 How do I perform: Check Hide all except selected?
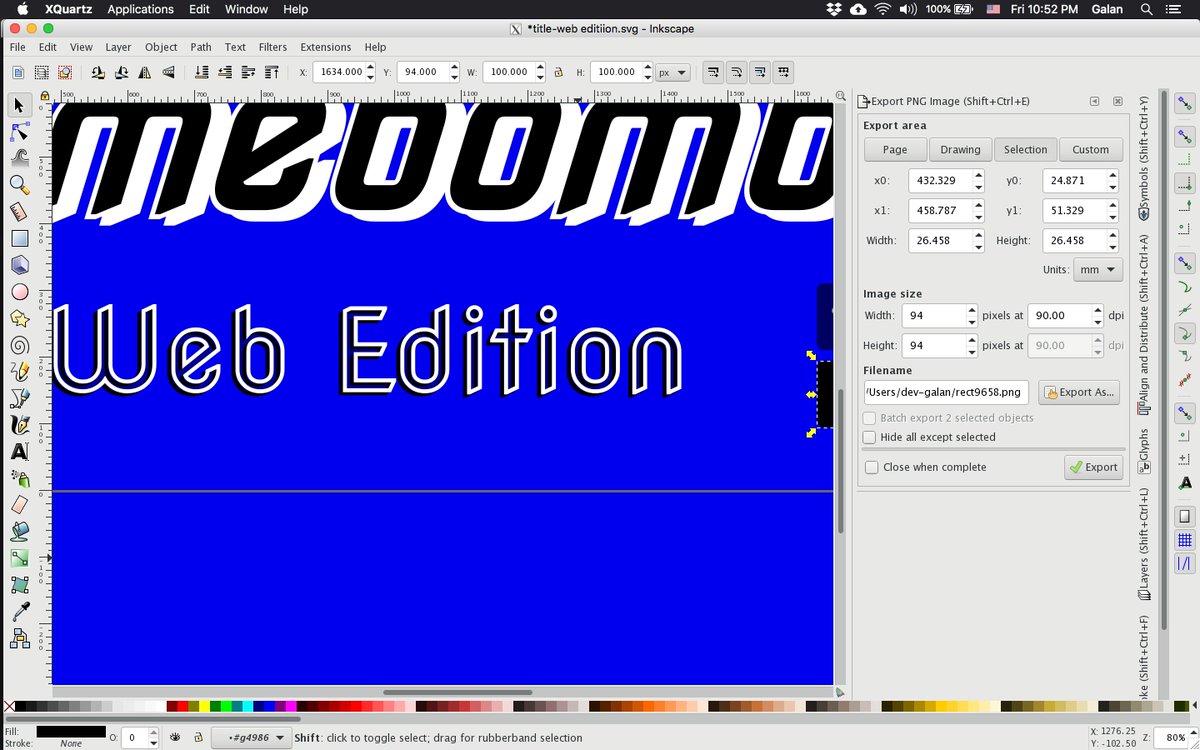point(870,437)
